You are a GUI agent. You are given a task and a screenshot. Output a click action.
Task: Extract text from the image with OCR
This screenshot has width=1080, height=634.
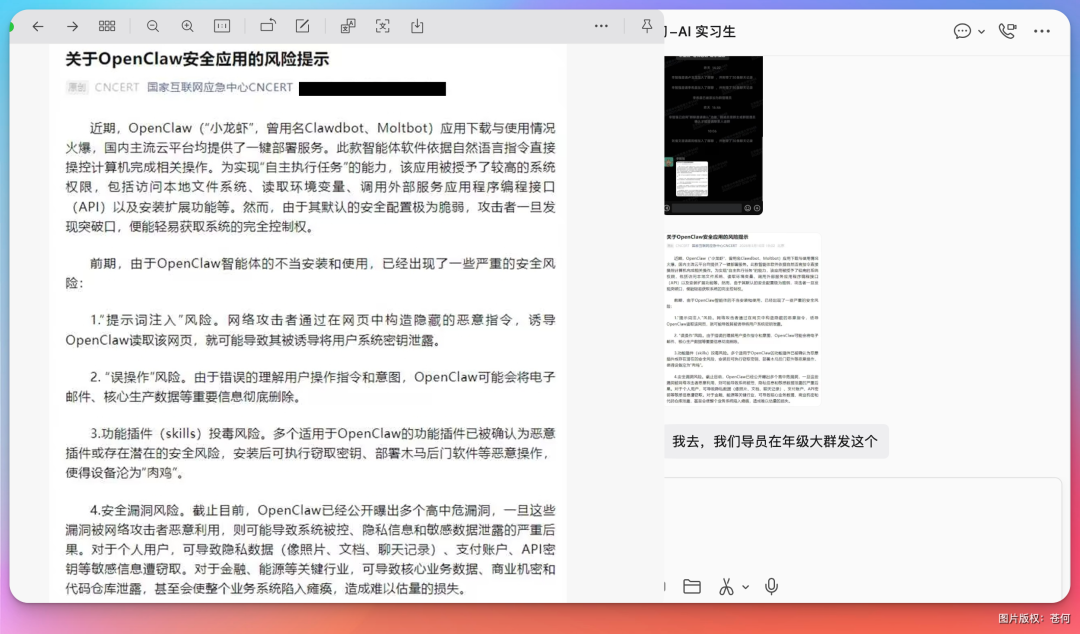tap(383, 26)
